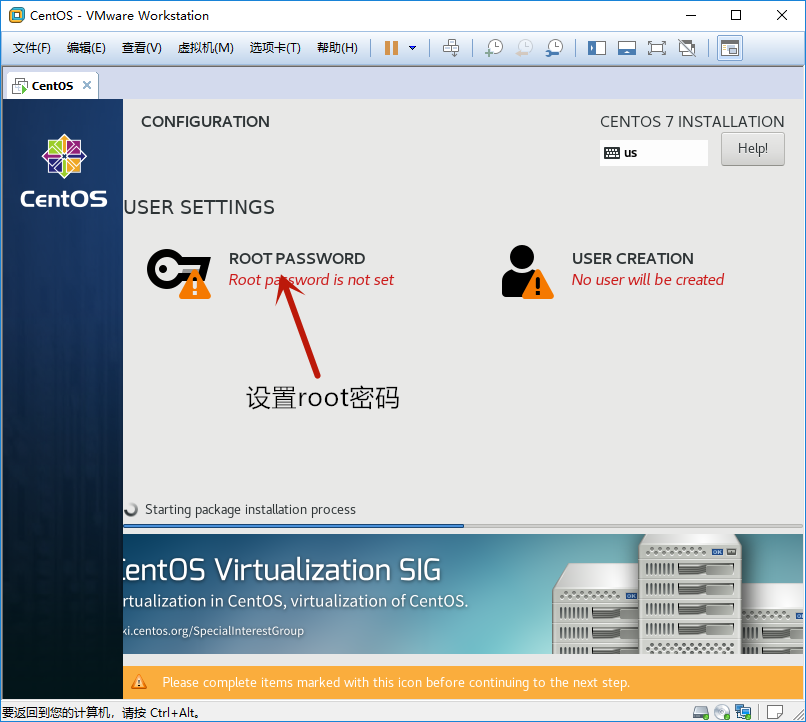
Task: Click the CentOS logo in the sidebar
Action: tap(64, 172)
